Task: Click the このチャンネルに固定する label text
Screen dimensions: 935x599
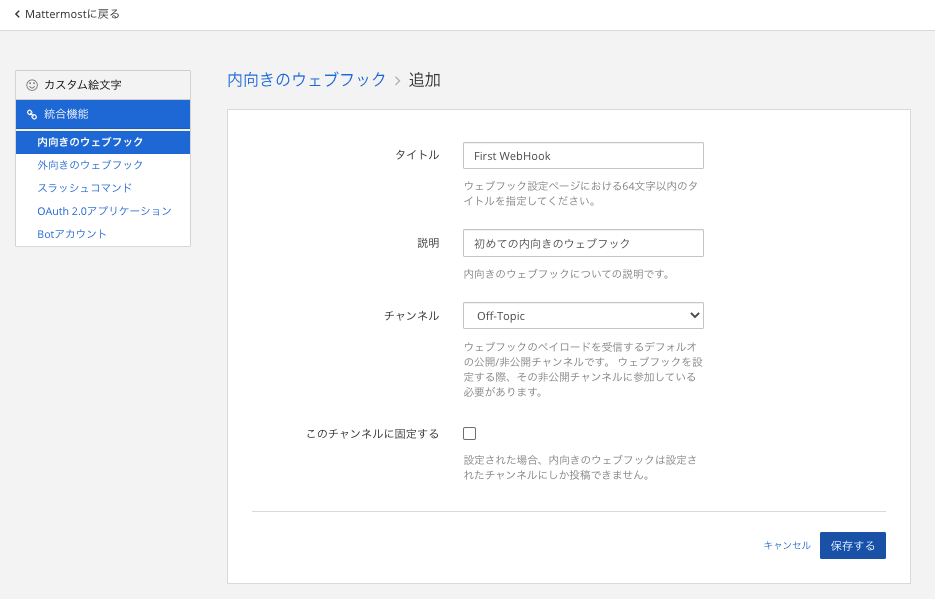Action: 373,434
